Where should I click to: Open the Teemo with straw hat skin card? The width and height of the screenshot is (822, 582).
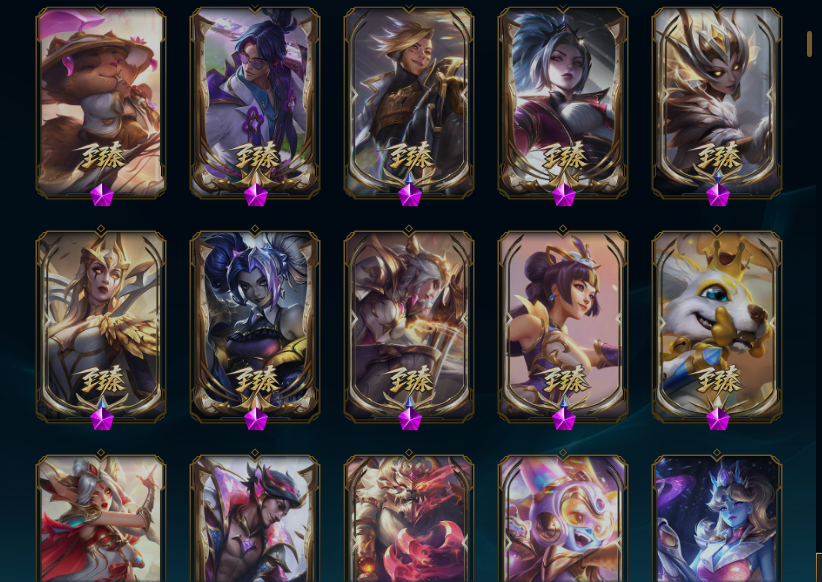pyautogui.click(x=101, y=102)
